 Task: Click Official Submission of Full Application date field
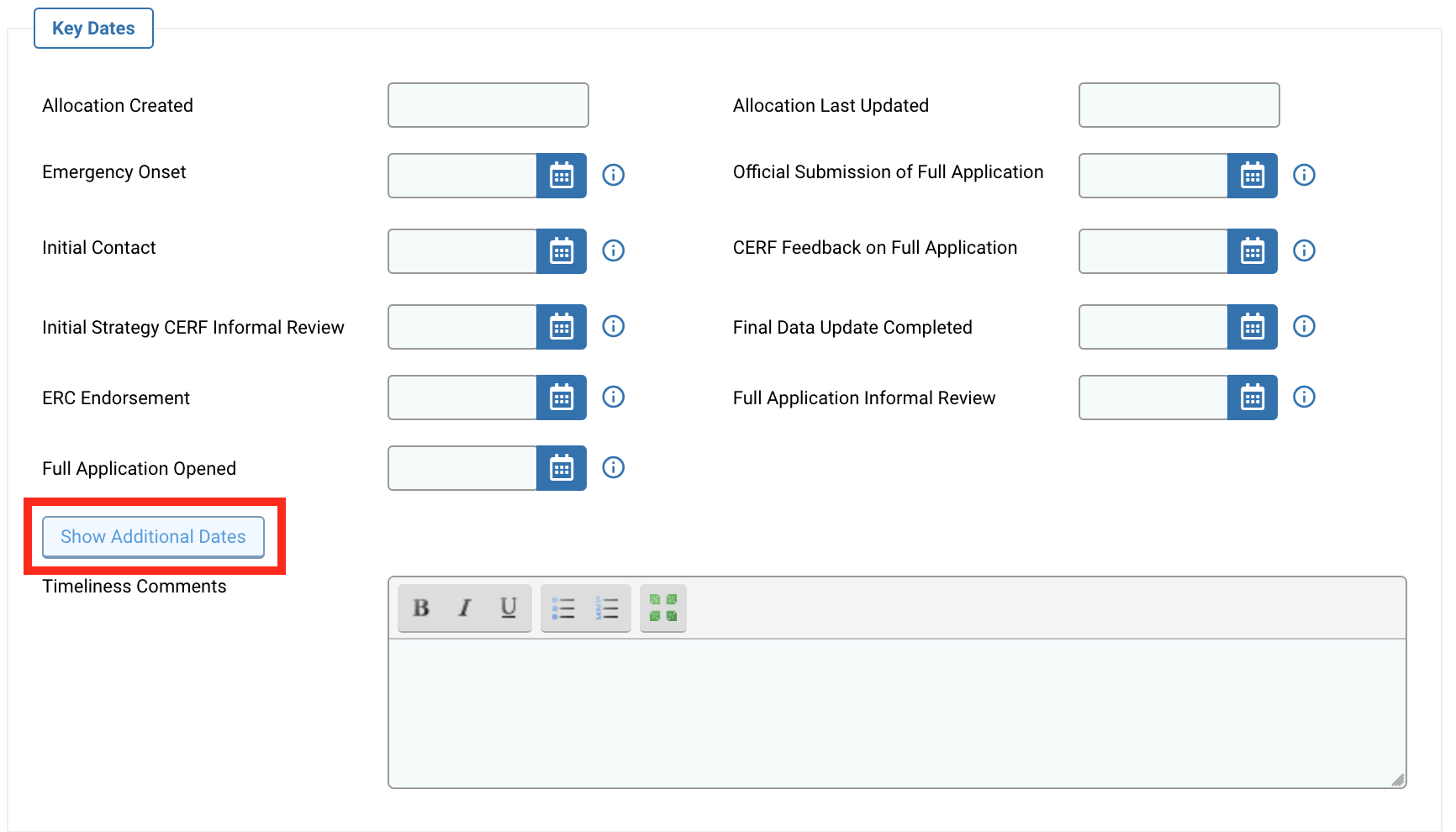pyautogui.click(x=1153, y=176)
